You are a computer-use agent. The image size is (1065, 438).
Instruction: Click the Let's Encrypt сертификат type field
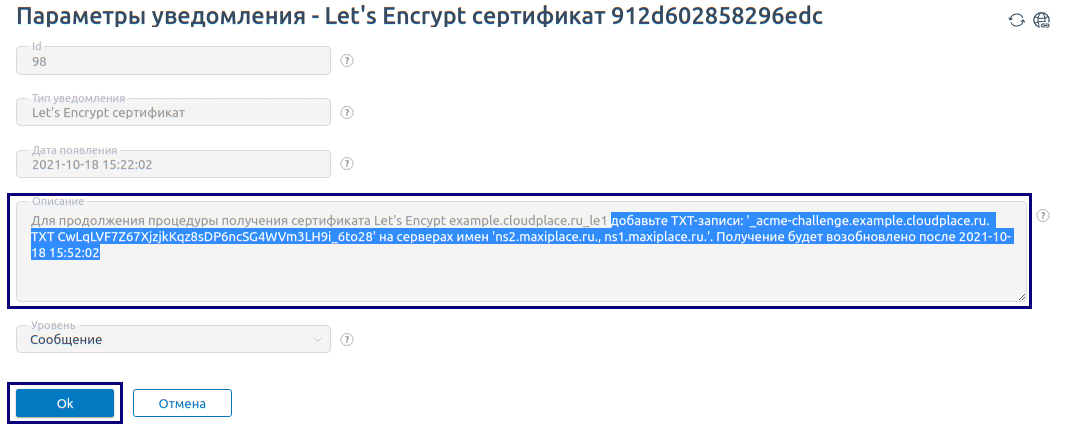(173, 112)
